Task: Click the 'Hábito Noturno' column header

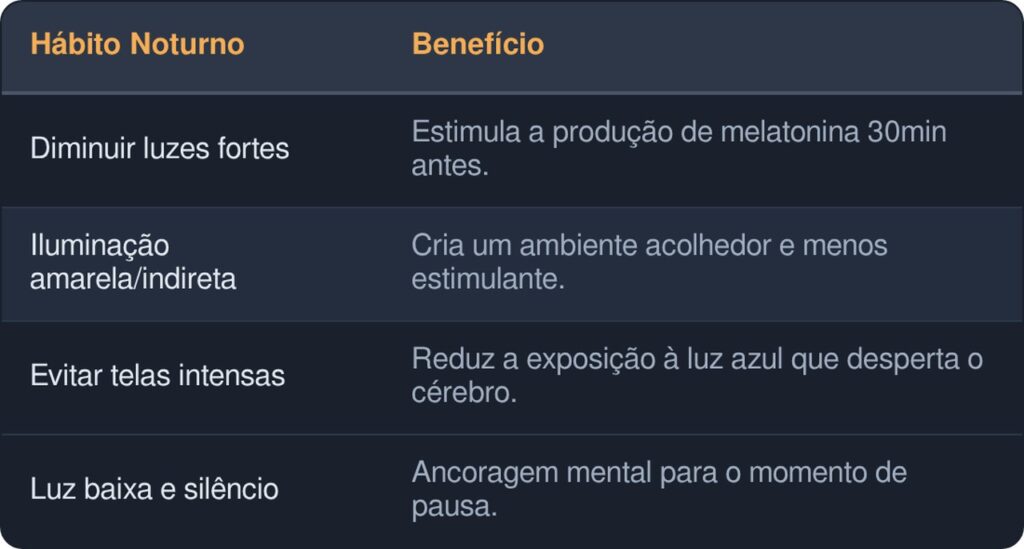Action: click(x=137, y=45)
